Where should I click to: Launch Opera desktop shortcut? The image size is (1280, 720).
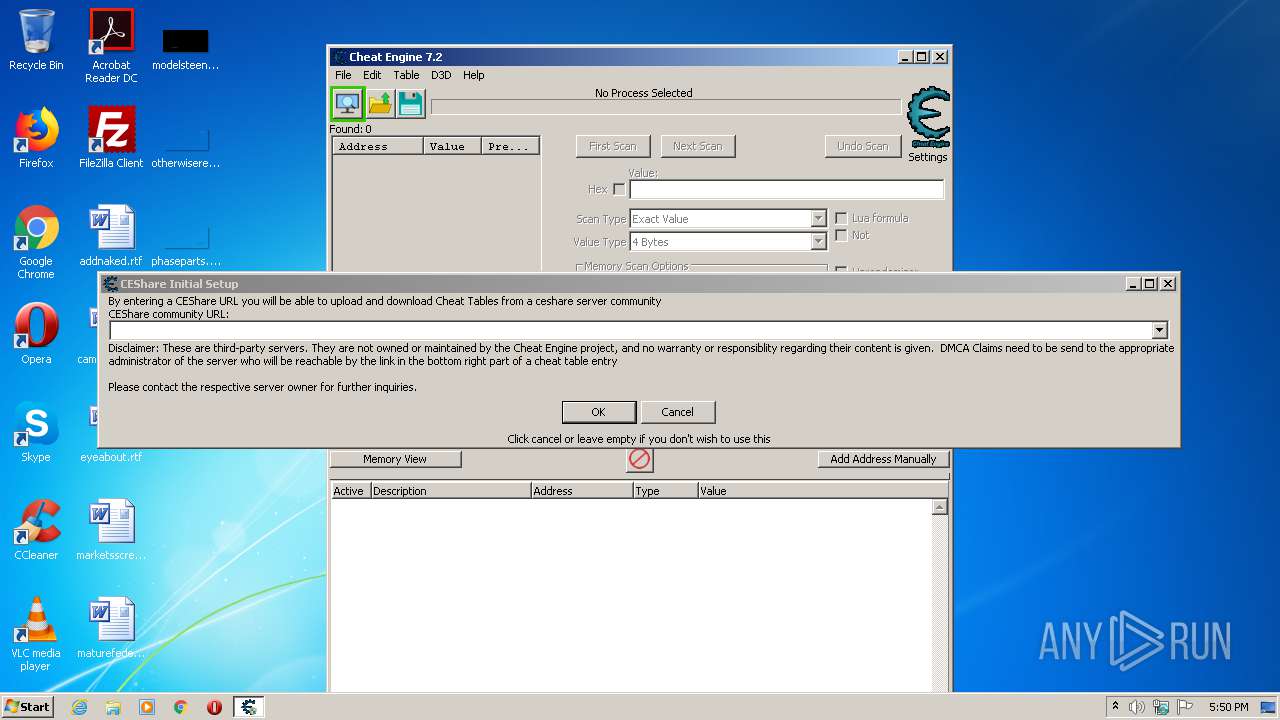pyautogui.click(x=36, y=334)
